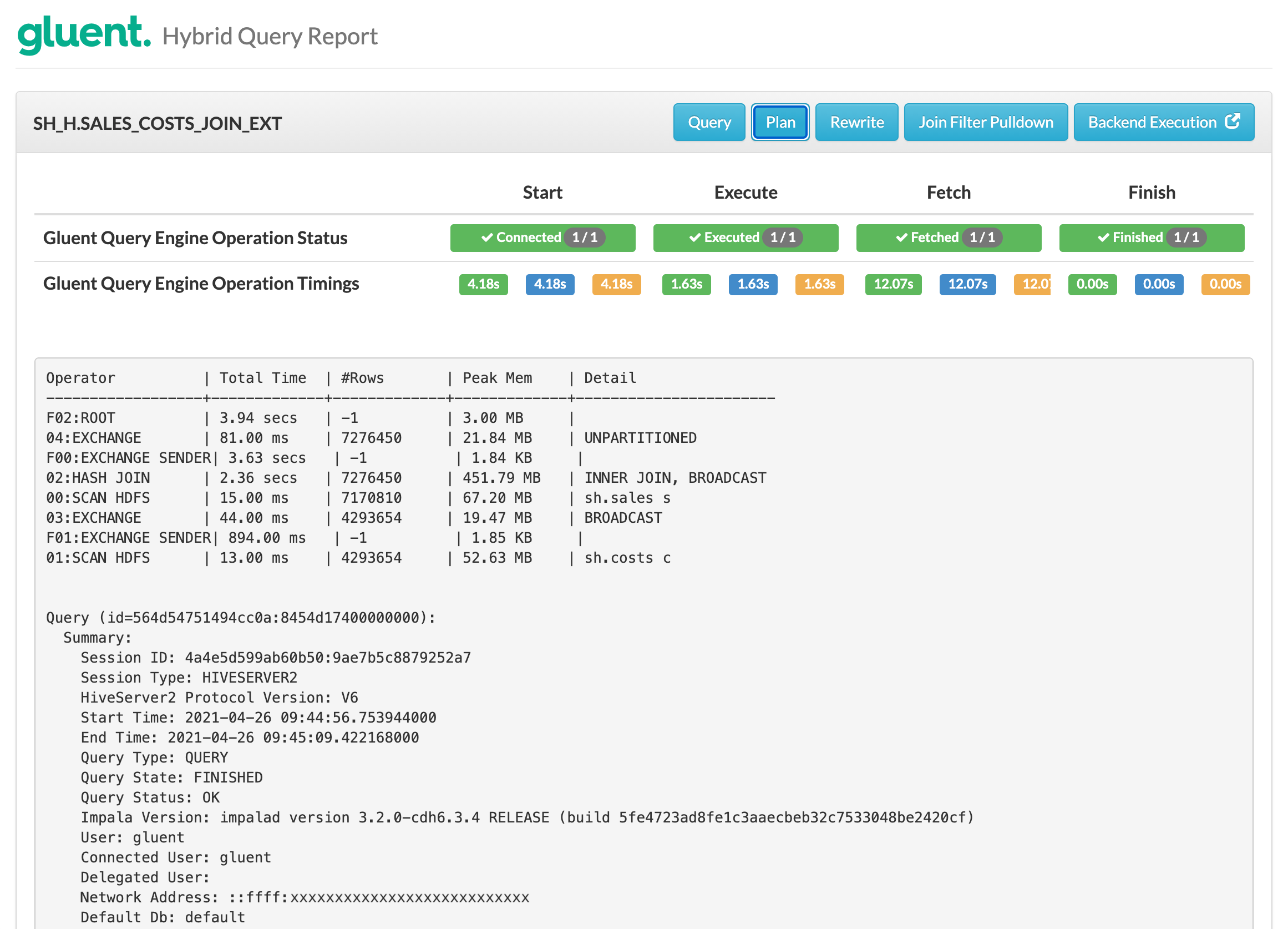Click the F02:ROOT plan row
Image resolution: width=1288 pixels, height=929 pixels.
coord(311,418)
